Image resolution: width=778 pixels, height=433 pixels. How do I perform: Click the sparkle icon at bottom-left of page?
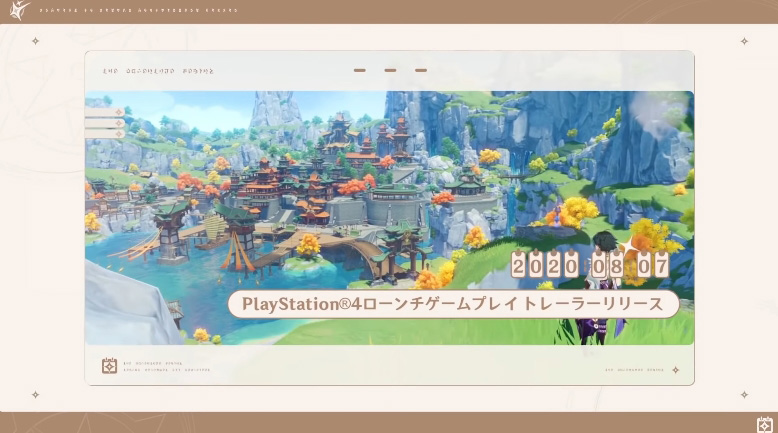click(x=35, y=394)
